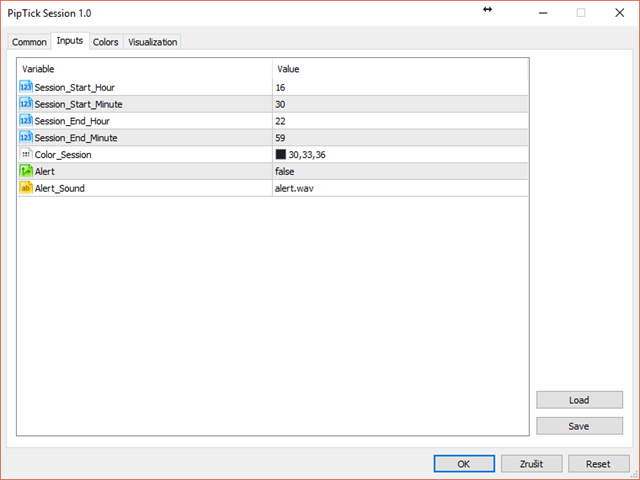This screenshot has width=640, height=480.
Task: Click the Alert value false
Action: click(x=284, y=171)
